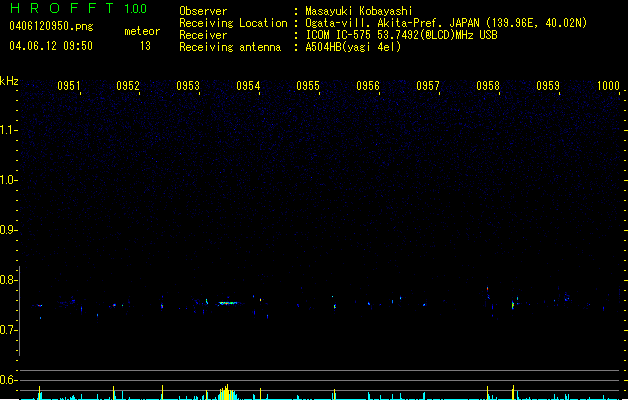Viewport: 629px width, 400px height.
Task: Click the date 04.06.12 09:50
Action: (51, 46)
